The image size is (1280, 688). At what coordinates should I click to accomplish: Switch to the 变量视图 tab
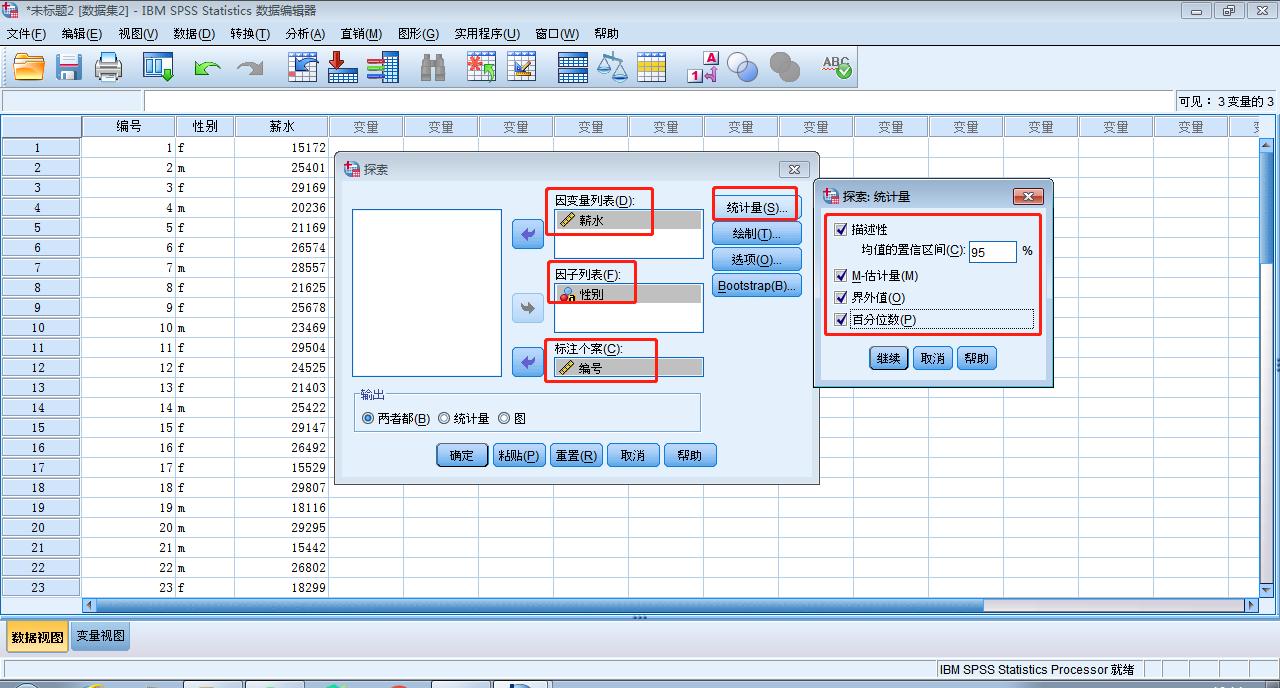coord(100,636)
